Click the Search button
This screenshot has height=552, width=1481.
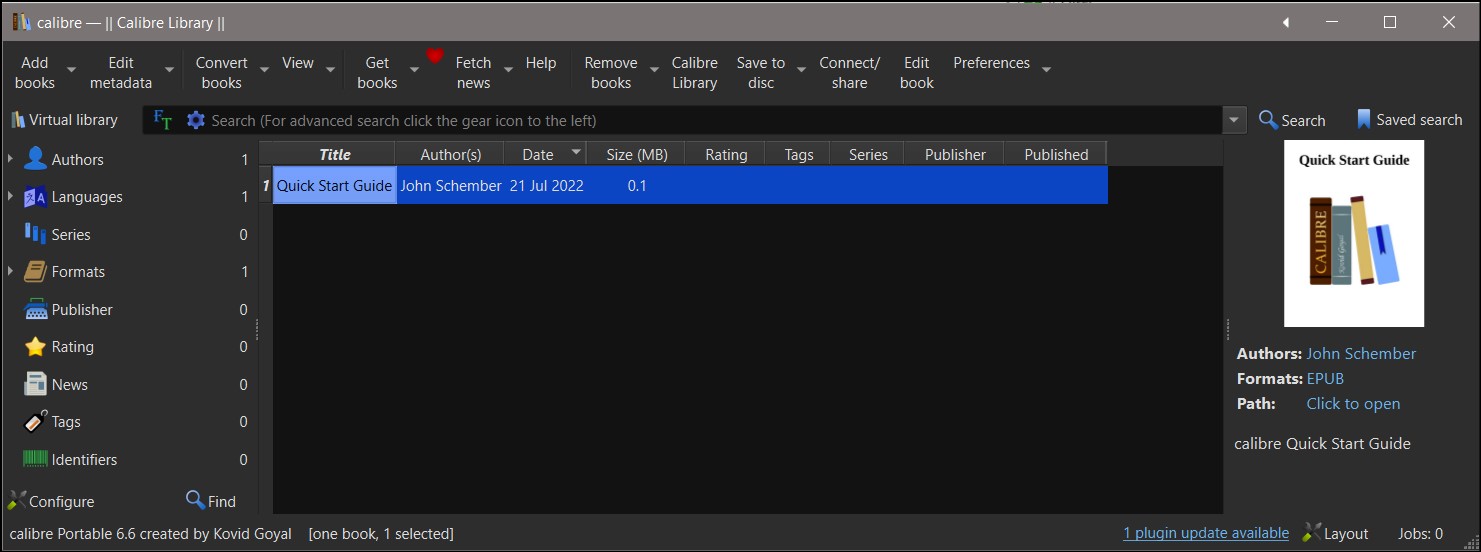tap(1292, 120)
